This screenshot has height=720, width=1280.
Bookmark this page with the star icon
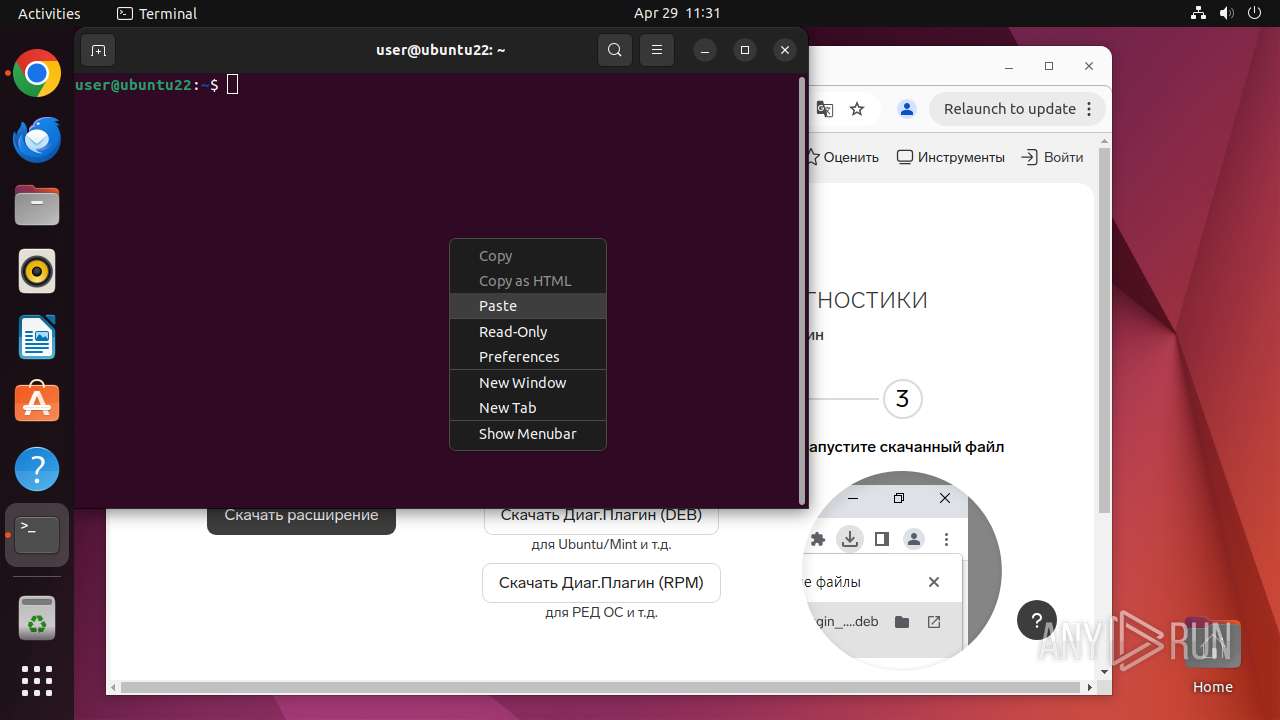857,109
